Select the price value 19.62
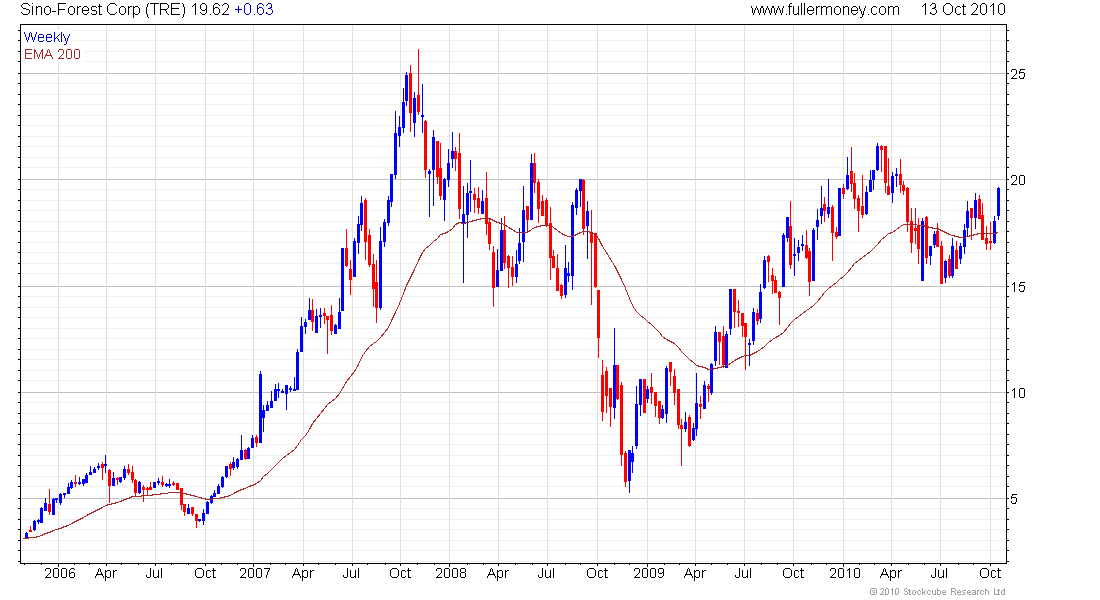Screen dimensions: 1100x600 [x=210, y=10]
